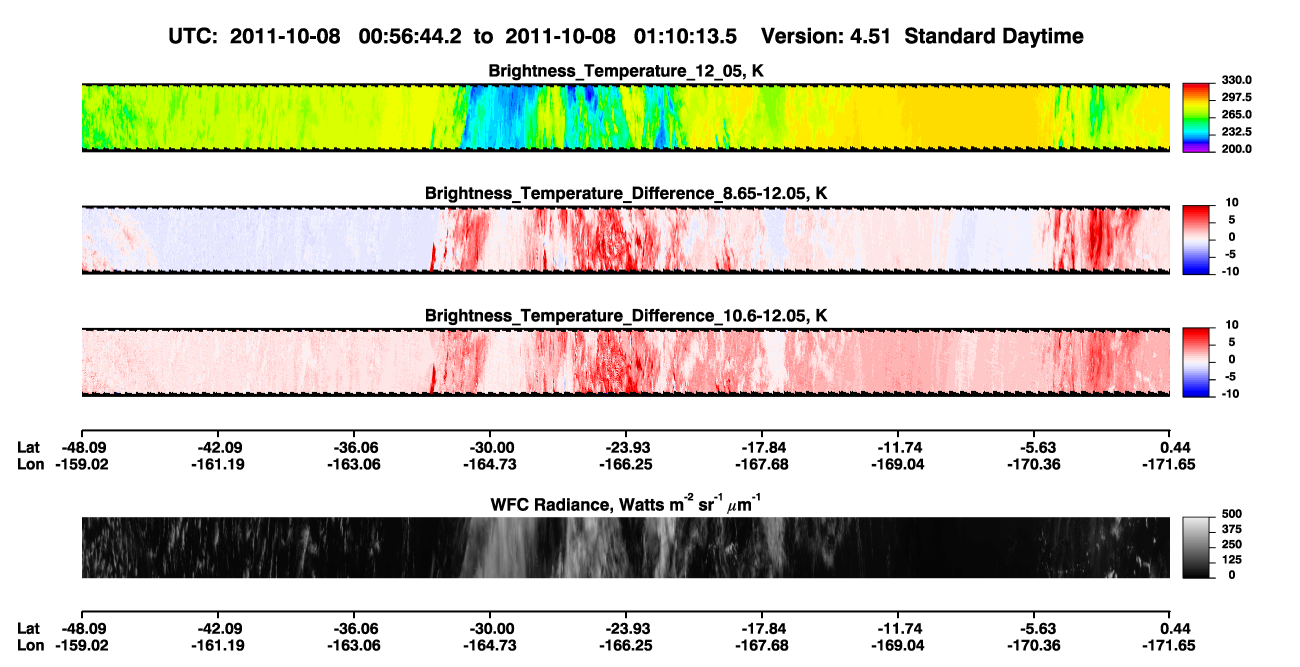The height and width of the screenshot is (667, 1300).
Task: Click latitude -36.06 under the 10.6-12.05 panel
Action: tap(353, 448)
